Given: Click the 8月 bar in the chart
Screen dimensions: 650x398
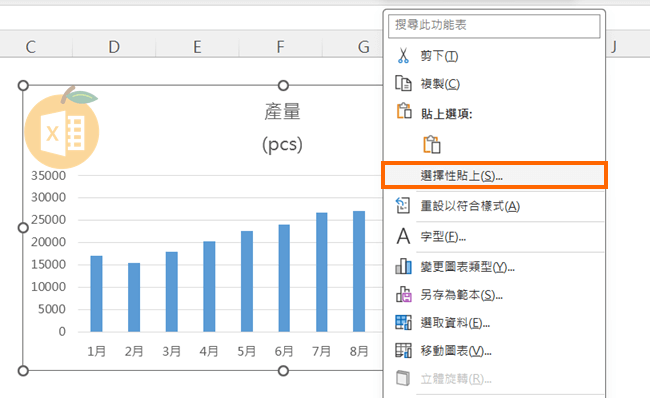Looking at the screenshot, I should point(359,271).
